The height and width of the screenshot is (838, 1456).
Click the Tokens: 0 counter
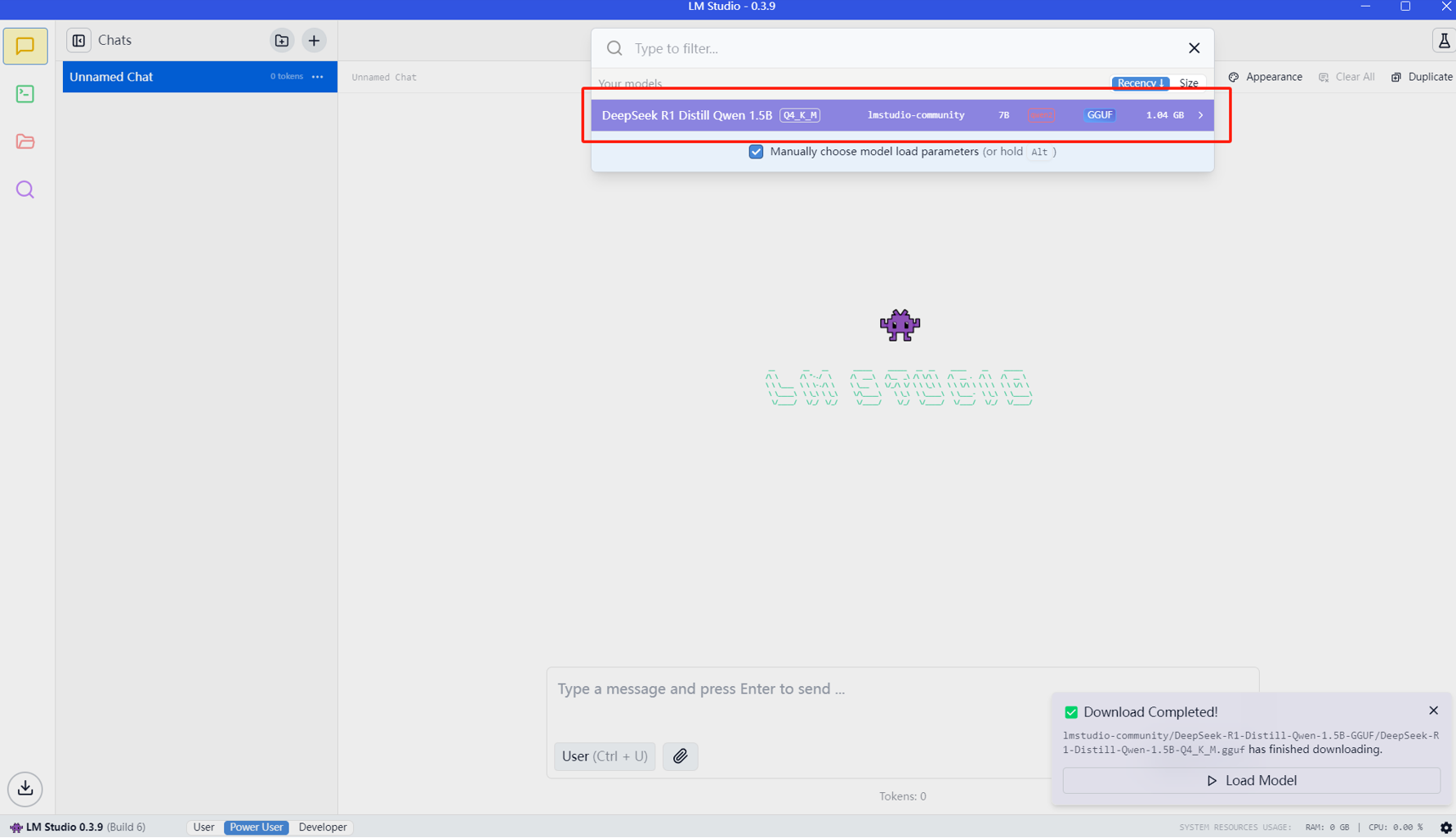[902, 796]
